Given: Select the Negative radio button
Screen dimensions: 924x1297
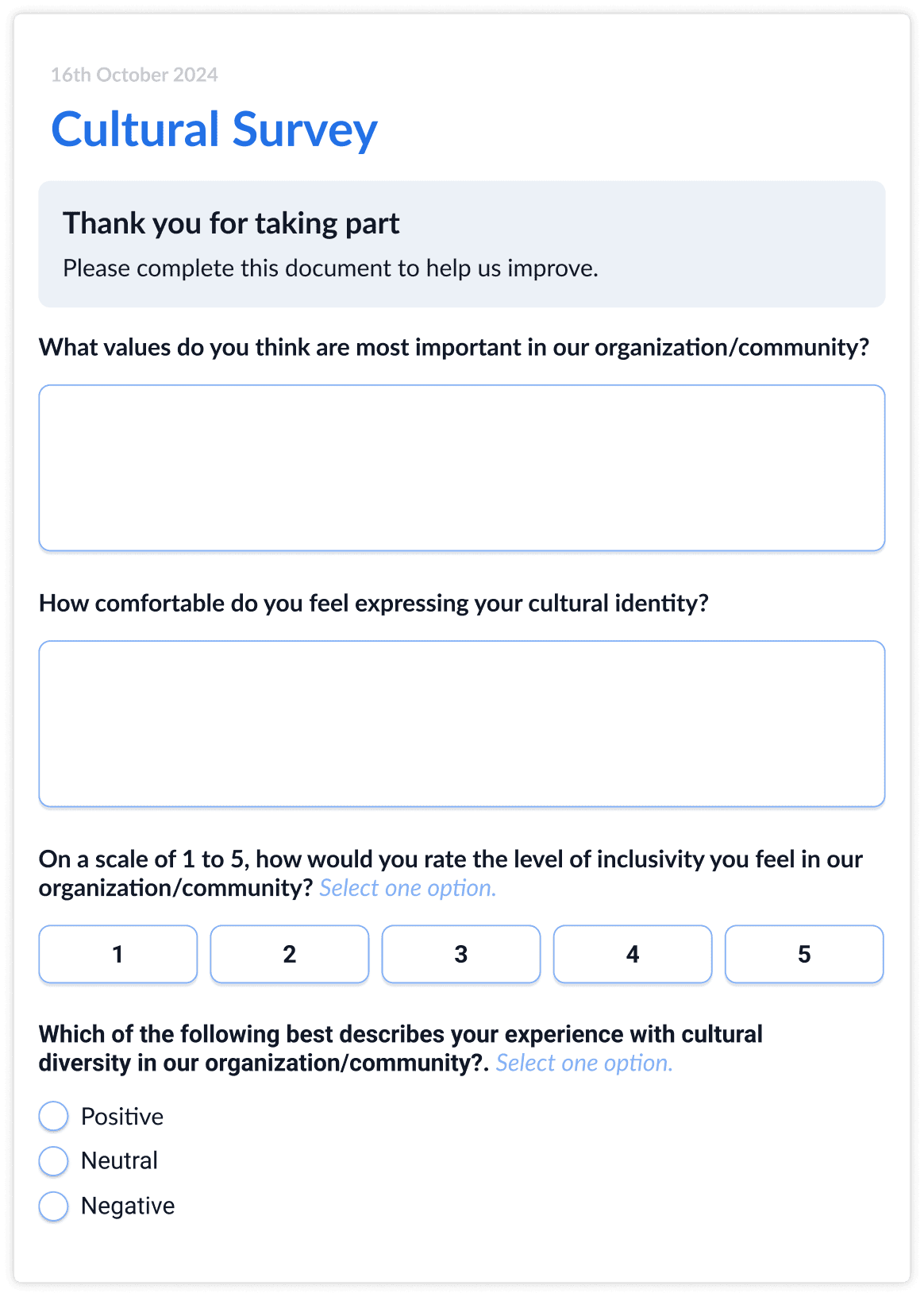Looking at the screenshot, I should coord(52,1205).
